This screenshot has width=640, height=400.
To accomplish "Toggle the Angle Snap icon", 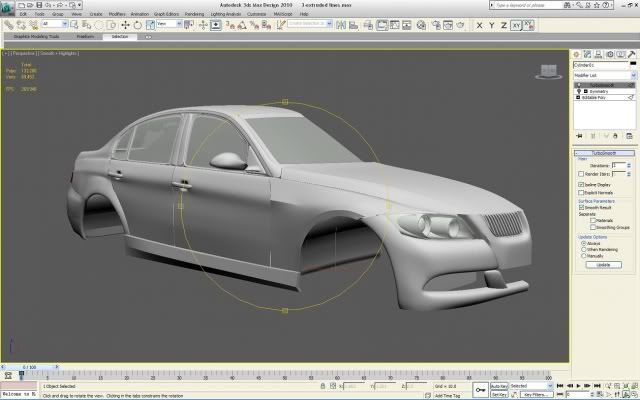I will [242, 25].
